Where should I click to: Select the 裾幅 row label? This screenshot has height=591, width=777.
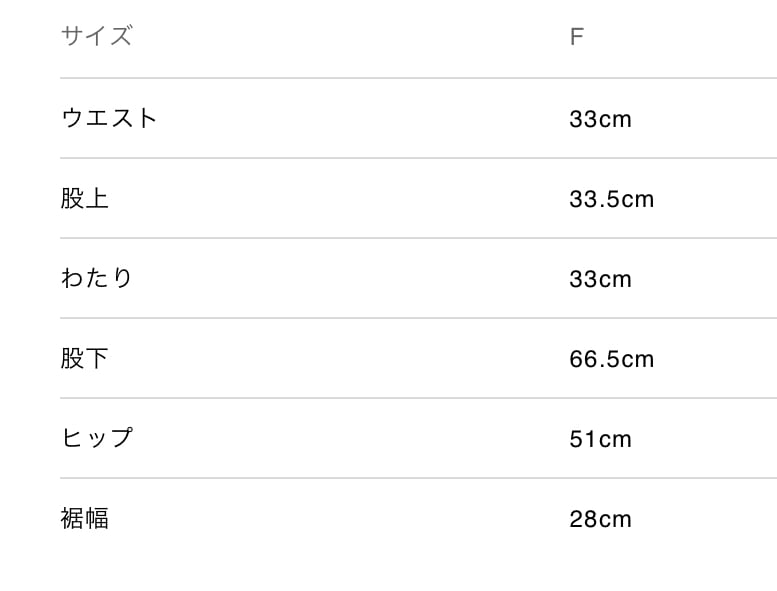click(x=84, y=518)
